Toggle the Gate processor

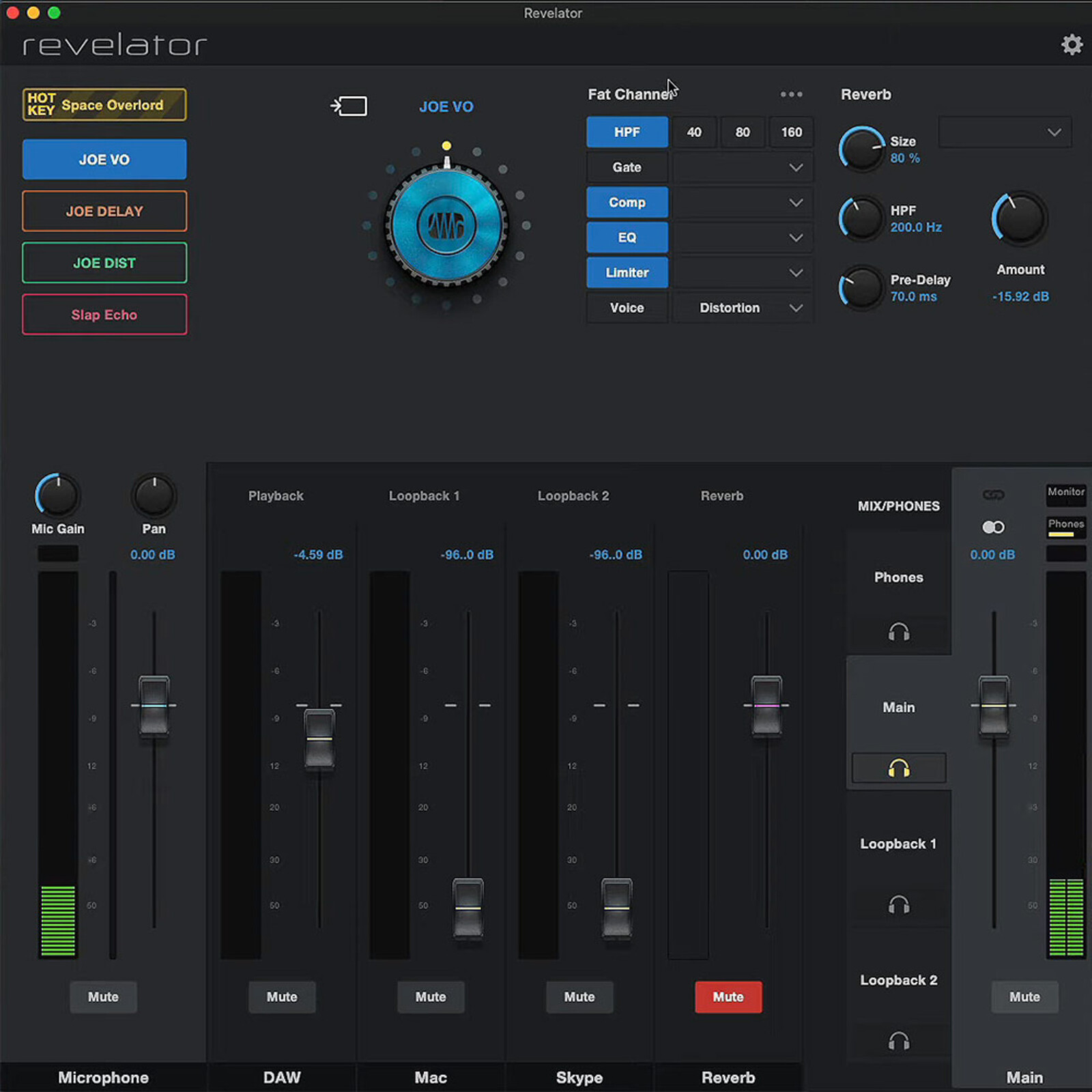click(627, 167)
